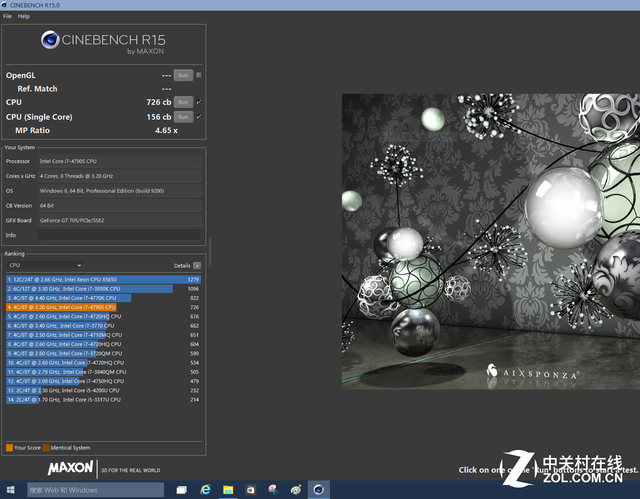Image resolution: width=640 pixels, height=499 pixels.
Task: Select ranking row Core i5-4200U
Action: click(103, 390)
